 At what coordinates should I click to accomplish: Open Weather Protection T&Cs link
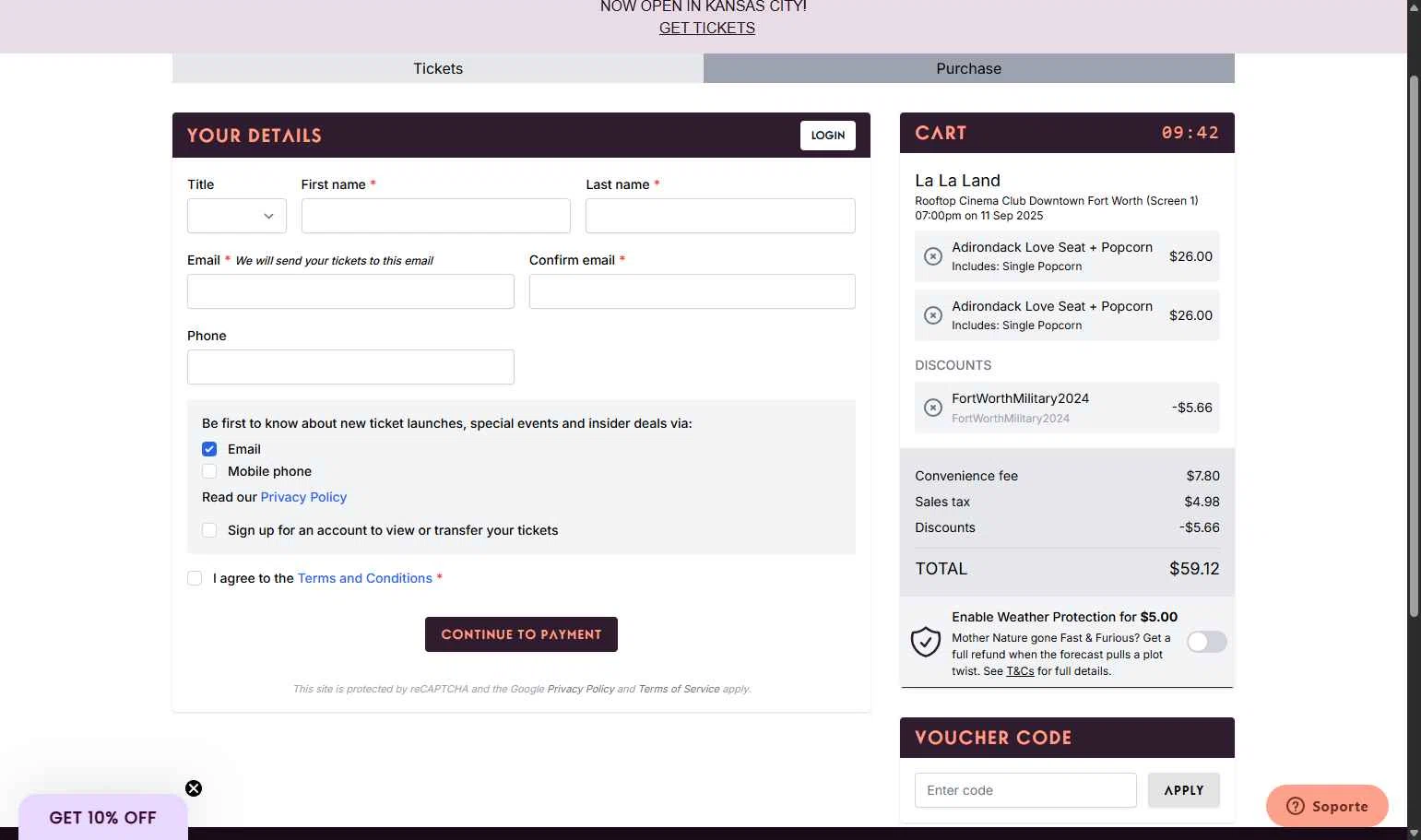(x=1020, y=671)
